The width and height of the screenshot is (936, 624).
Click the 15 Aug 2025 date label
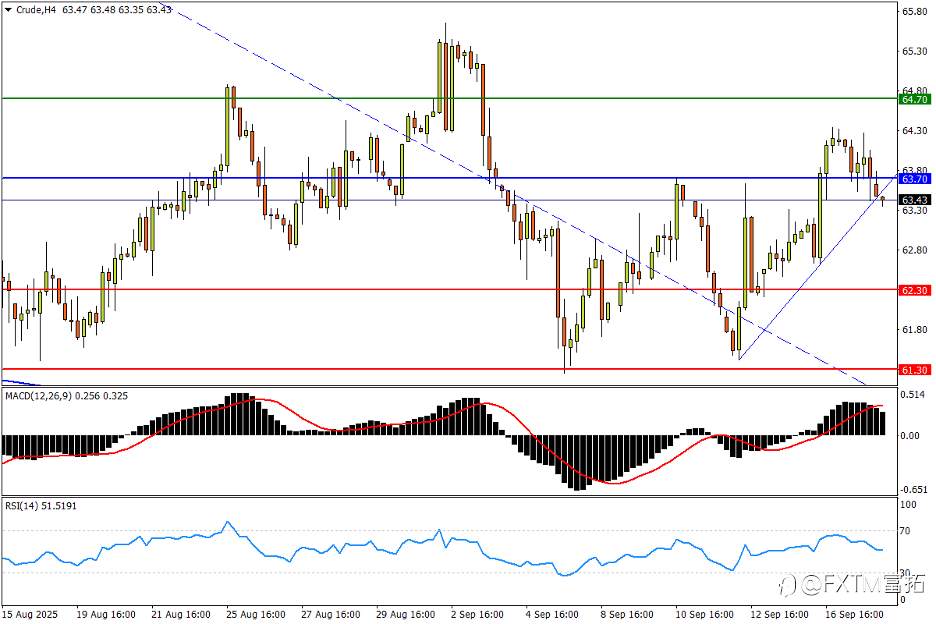coord(30,614)
